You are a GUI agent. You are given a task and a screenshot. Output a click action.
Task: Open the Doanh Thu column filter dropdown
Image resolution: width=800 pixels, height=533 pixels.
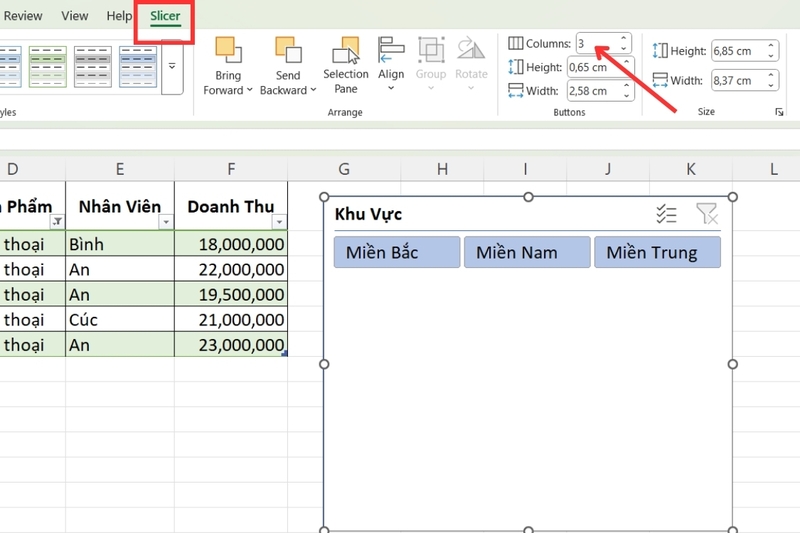click(x=279, y=222)
